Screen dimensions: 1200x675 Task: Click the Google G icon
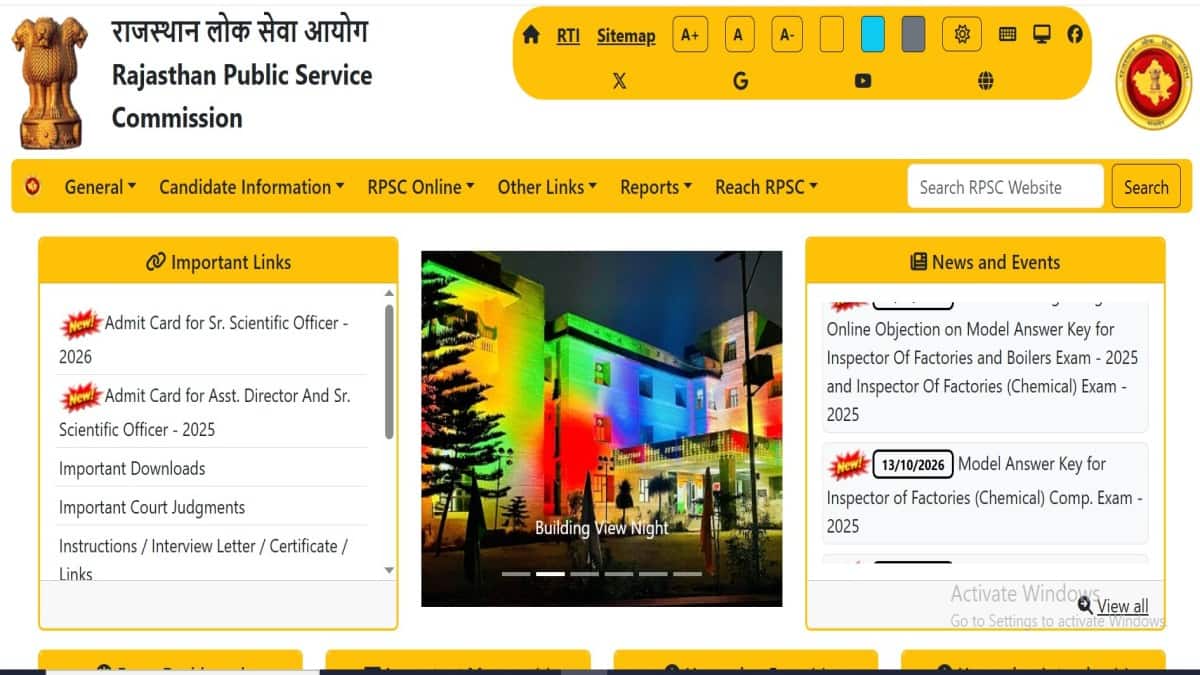tap(741, 81)
